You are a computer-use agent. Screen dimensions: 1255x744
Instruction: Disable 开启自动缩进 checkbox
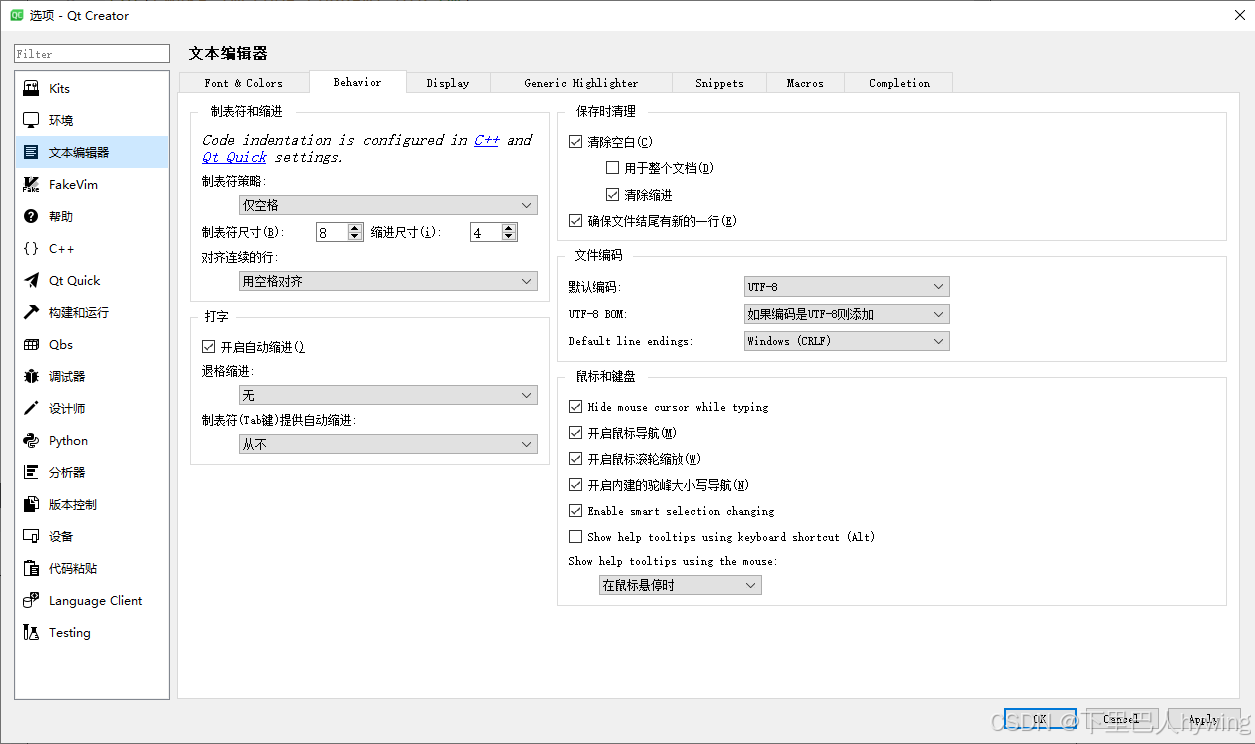[208, 347]
